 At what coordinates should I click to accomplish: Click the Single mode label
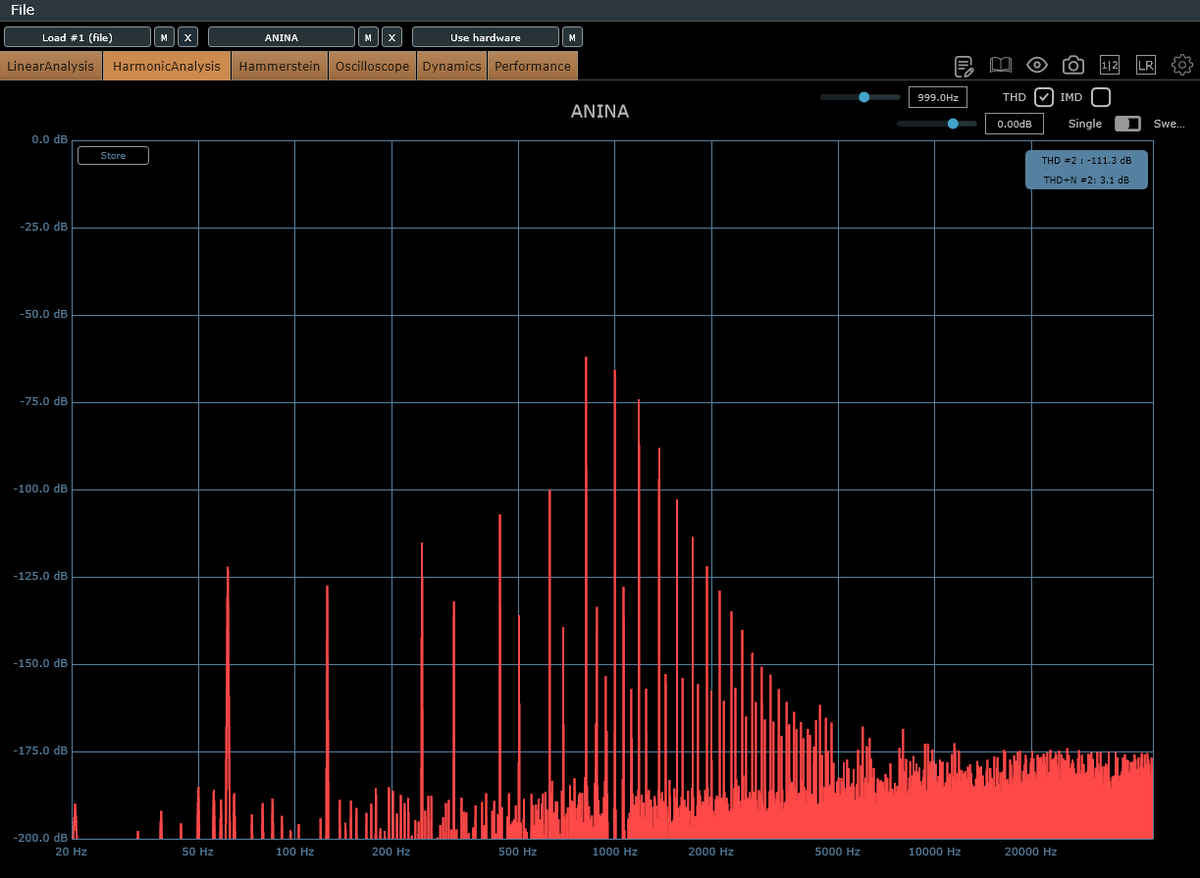1085,124
